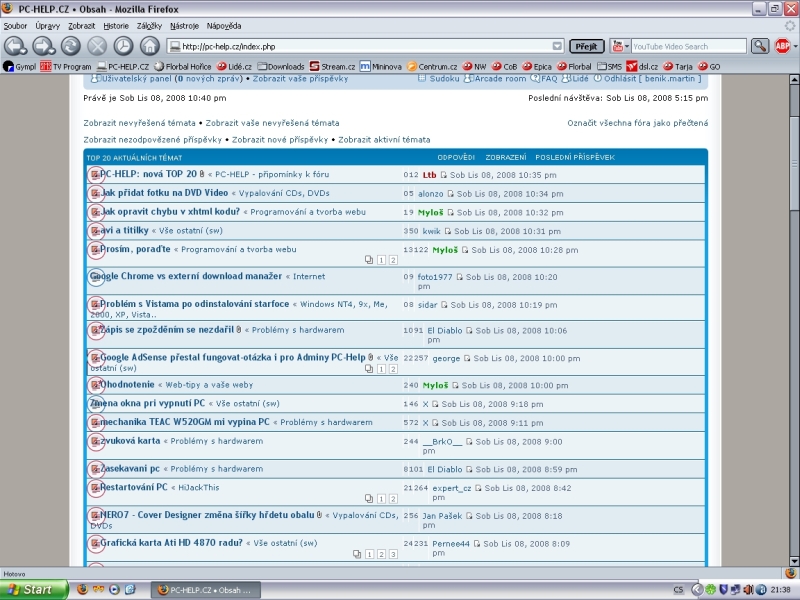800x600 pixels.
Task: Open the Stream.cz bookmark in the bookmarks bar
Action: (x=333, y=67)
